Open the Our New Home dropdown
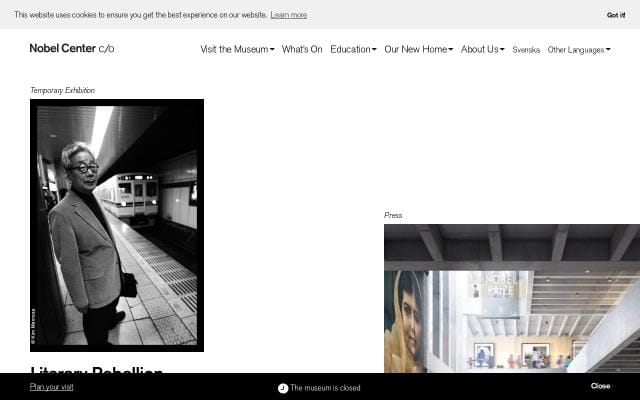This screenshot has height=400, width=640. point(418,49)
